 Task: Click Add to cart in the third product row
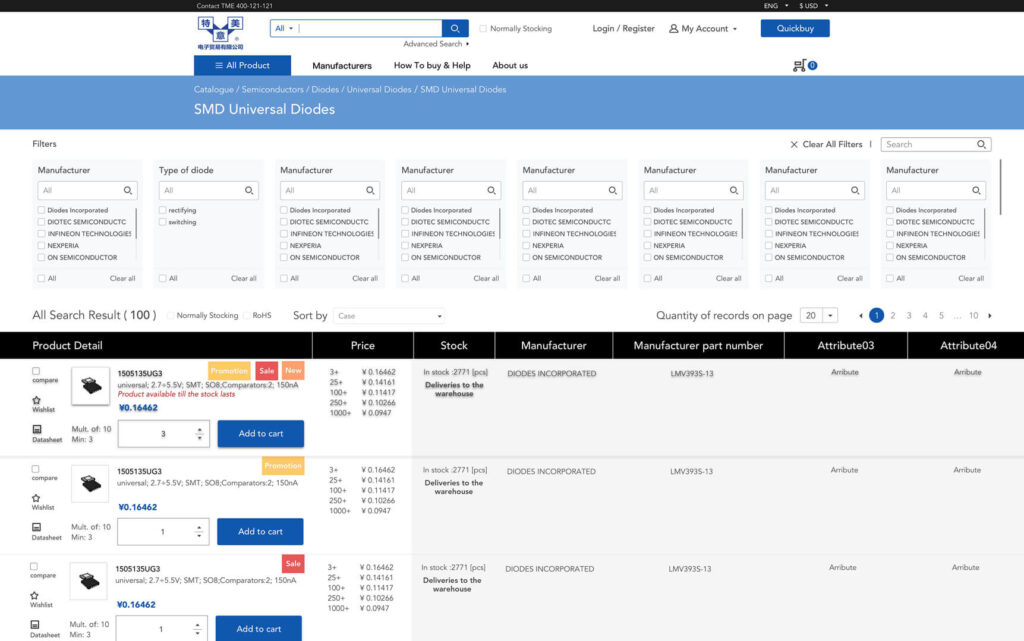pyautogui.click(x=259, y=628)
